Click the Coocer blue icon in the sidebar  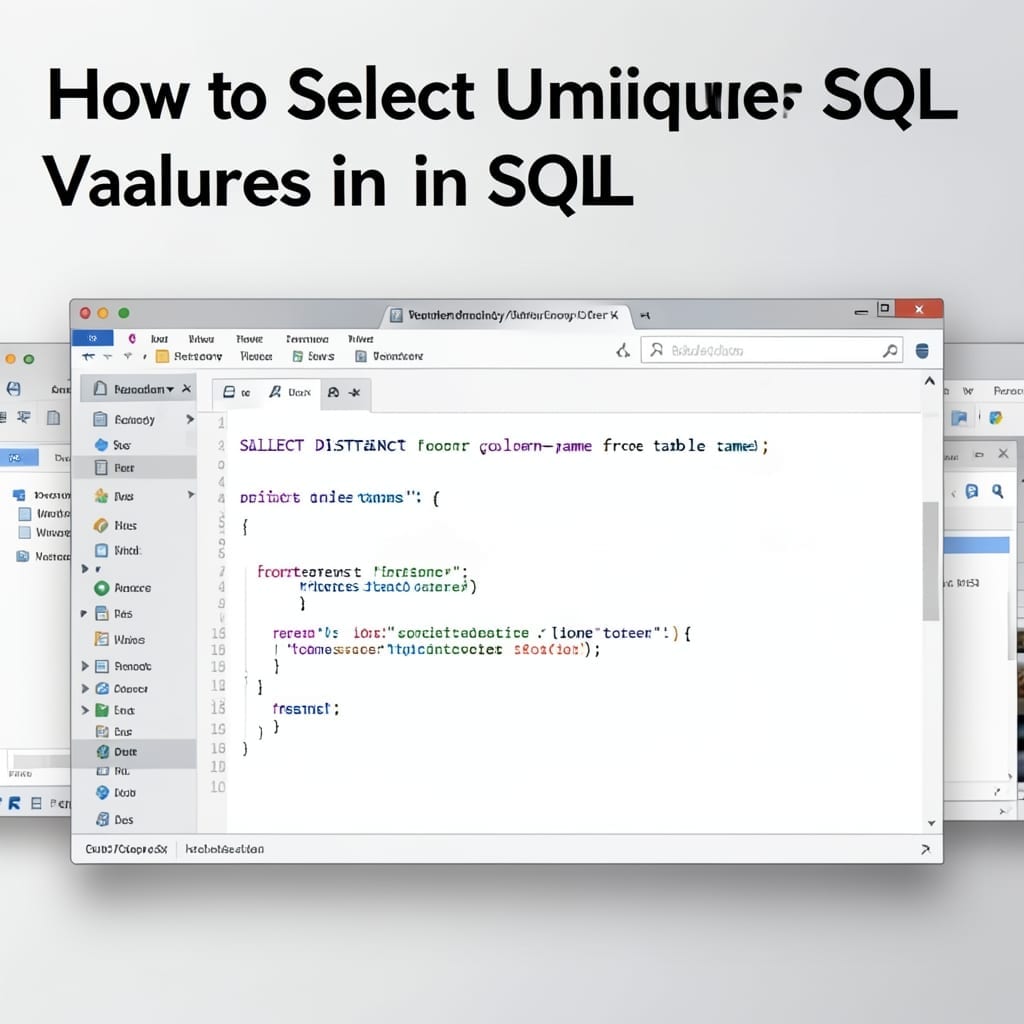point(102,688)
